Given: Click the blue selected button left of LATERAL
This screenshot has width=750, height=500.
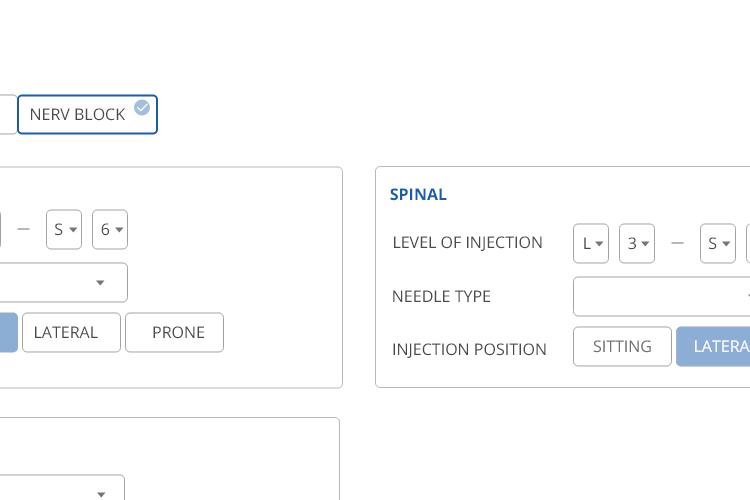Looking at the screenshot, I should [x=9, y=333].
